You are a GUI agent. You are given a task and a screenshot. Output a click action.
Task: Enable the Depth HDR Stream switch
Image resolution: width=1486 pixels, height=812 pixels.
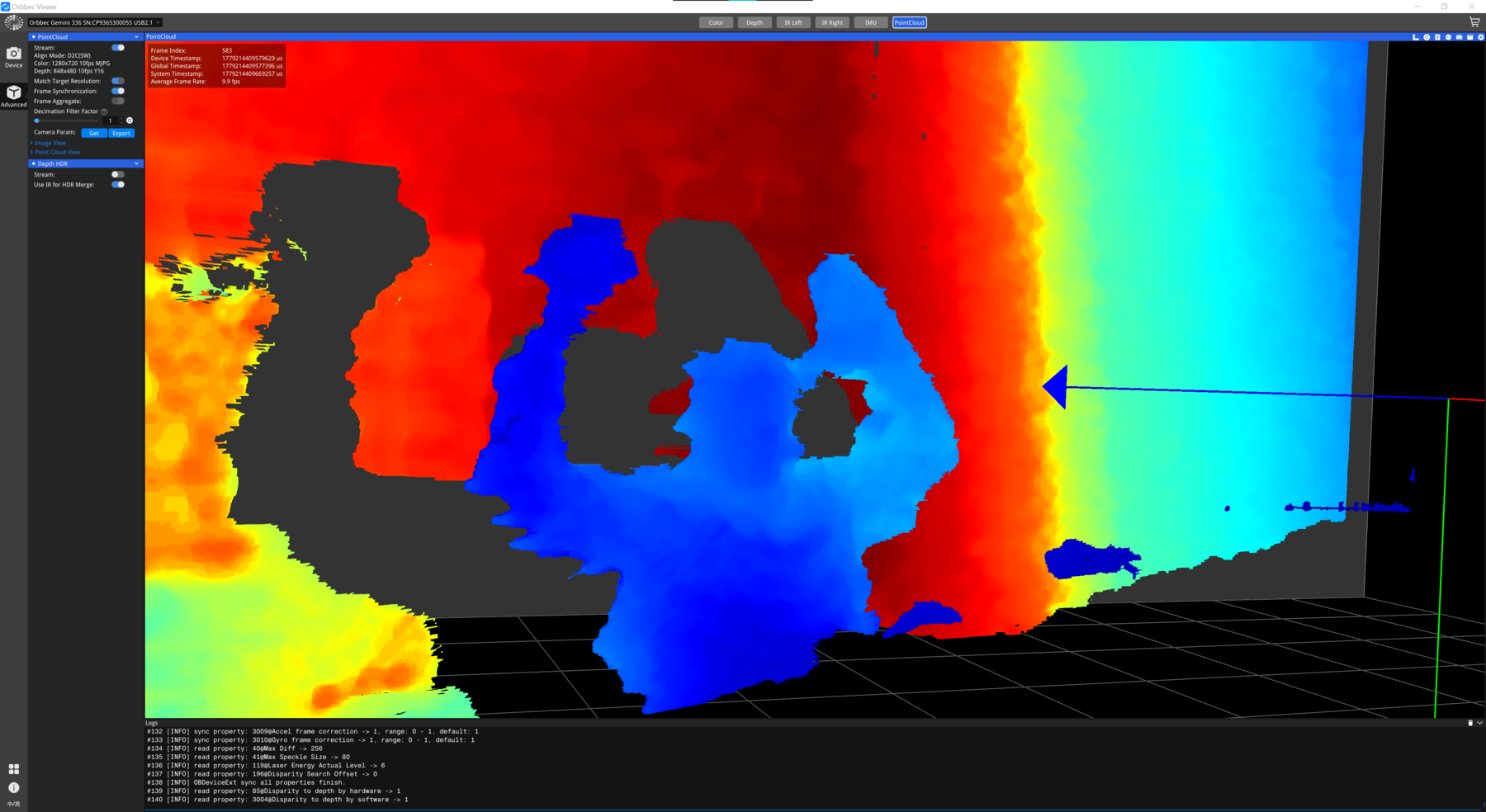(x=118, y=174)
